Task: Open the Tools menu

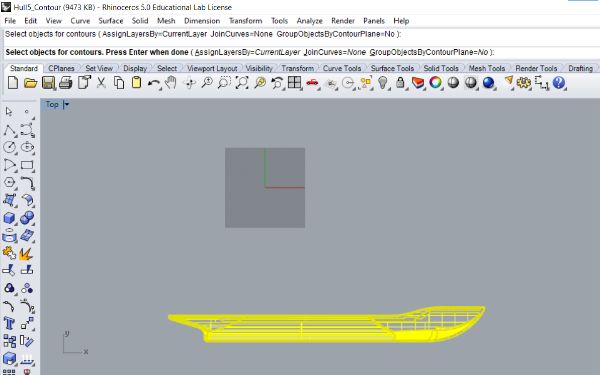Action: [279, 21]
